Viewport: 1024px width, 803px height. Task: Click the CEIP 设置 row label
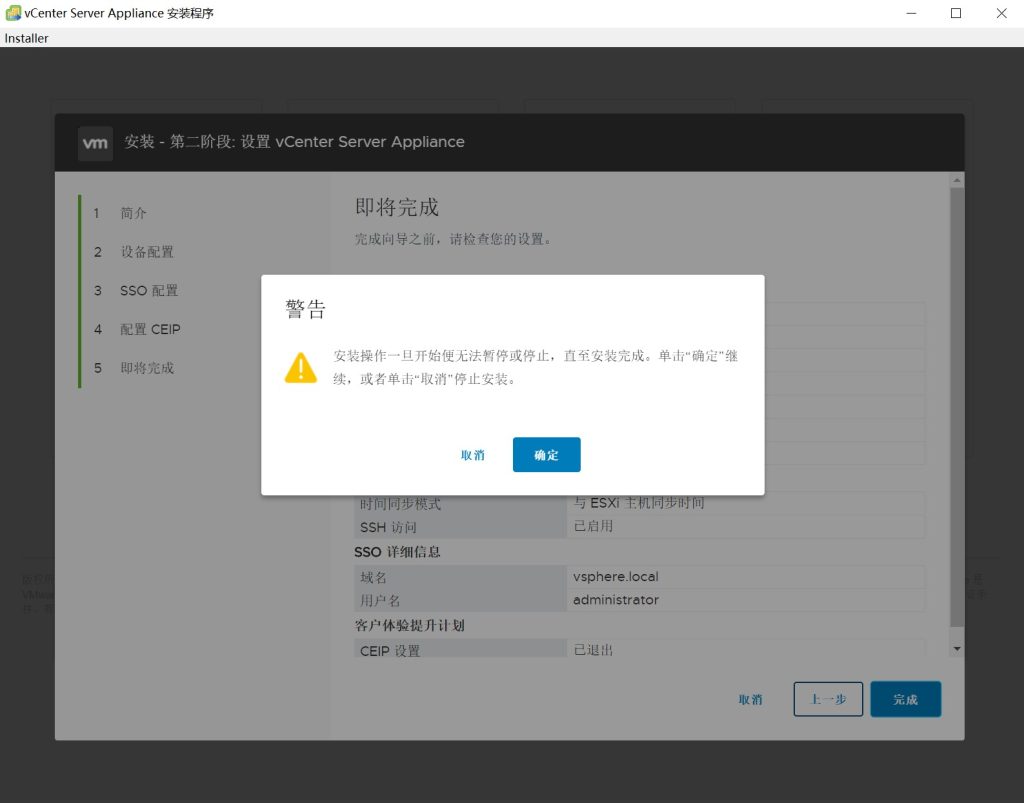[x=390, y=650]
